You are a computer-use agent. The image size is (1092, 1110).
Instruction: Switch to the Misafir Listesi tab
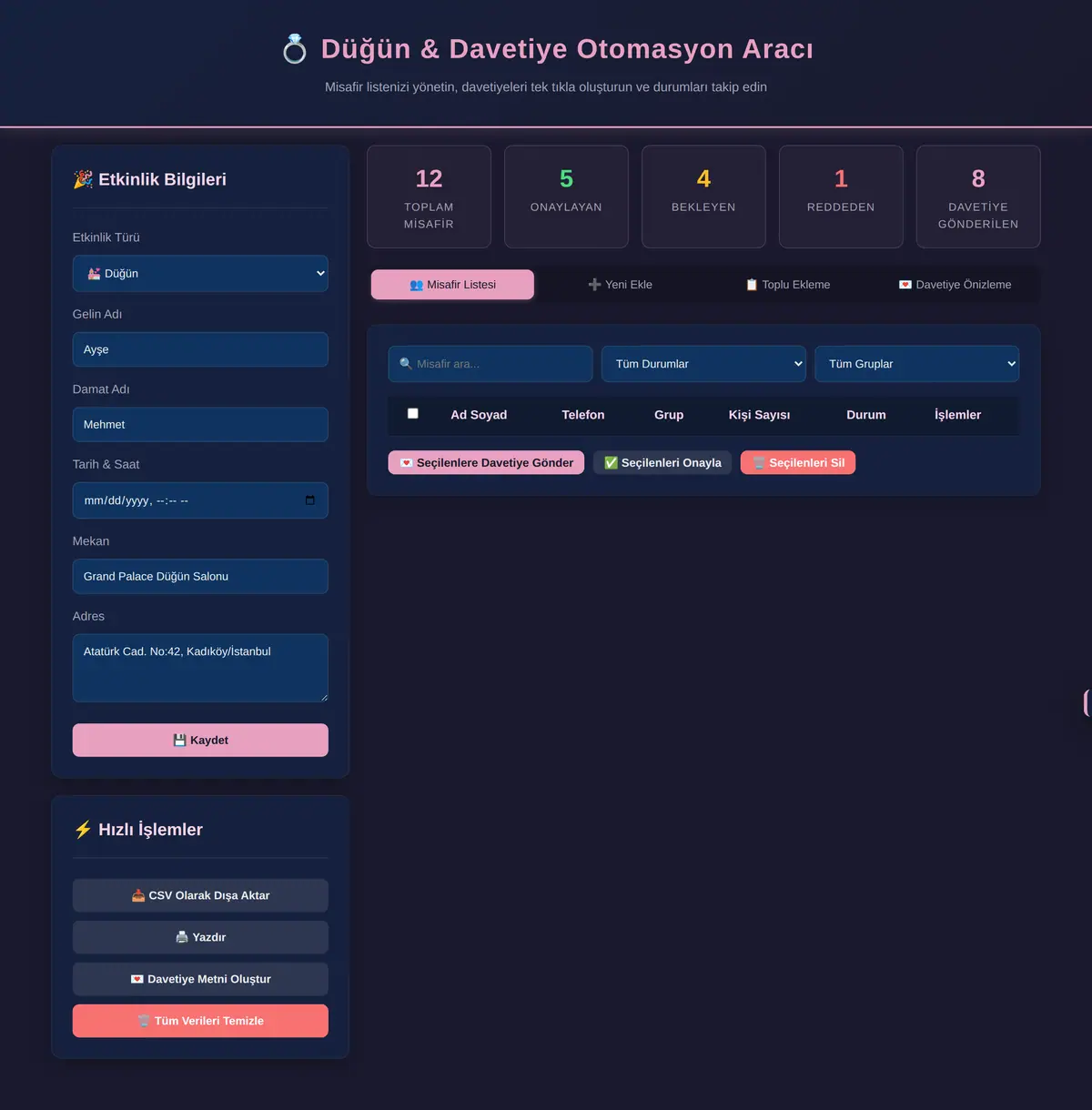click(x=452, y=285)
